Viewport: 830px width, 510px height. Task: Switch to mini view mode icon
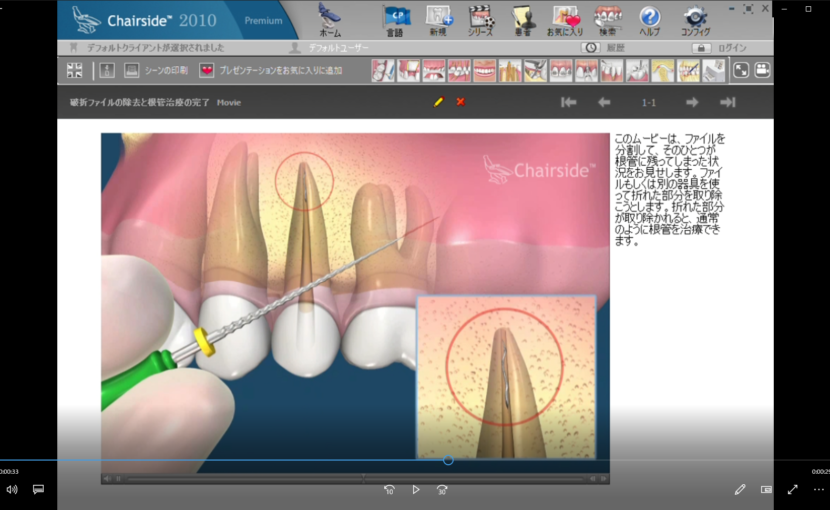point(766,490)
